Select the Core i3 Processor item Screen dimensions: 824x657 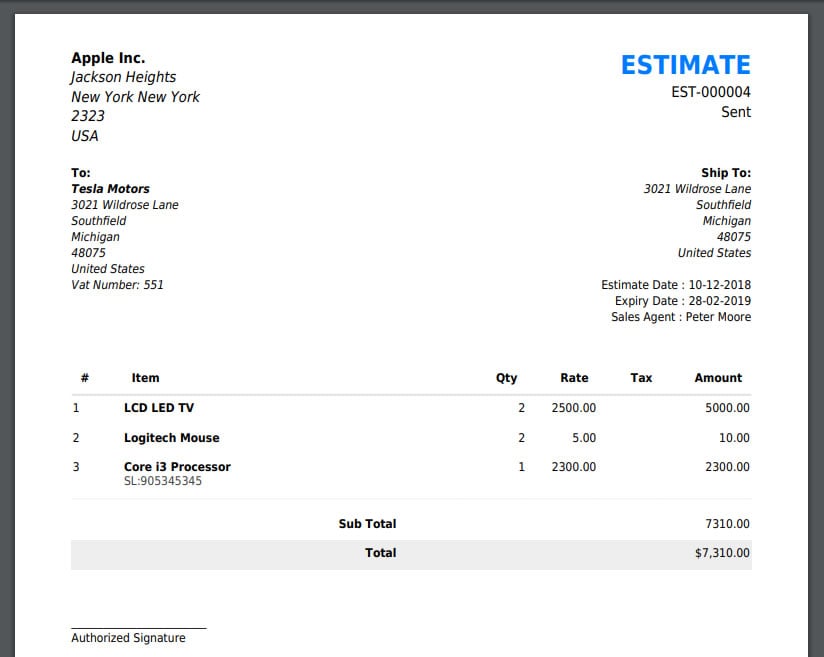click(x=177, y=467)
